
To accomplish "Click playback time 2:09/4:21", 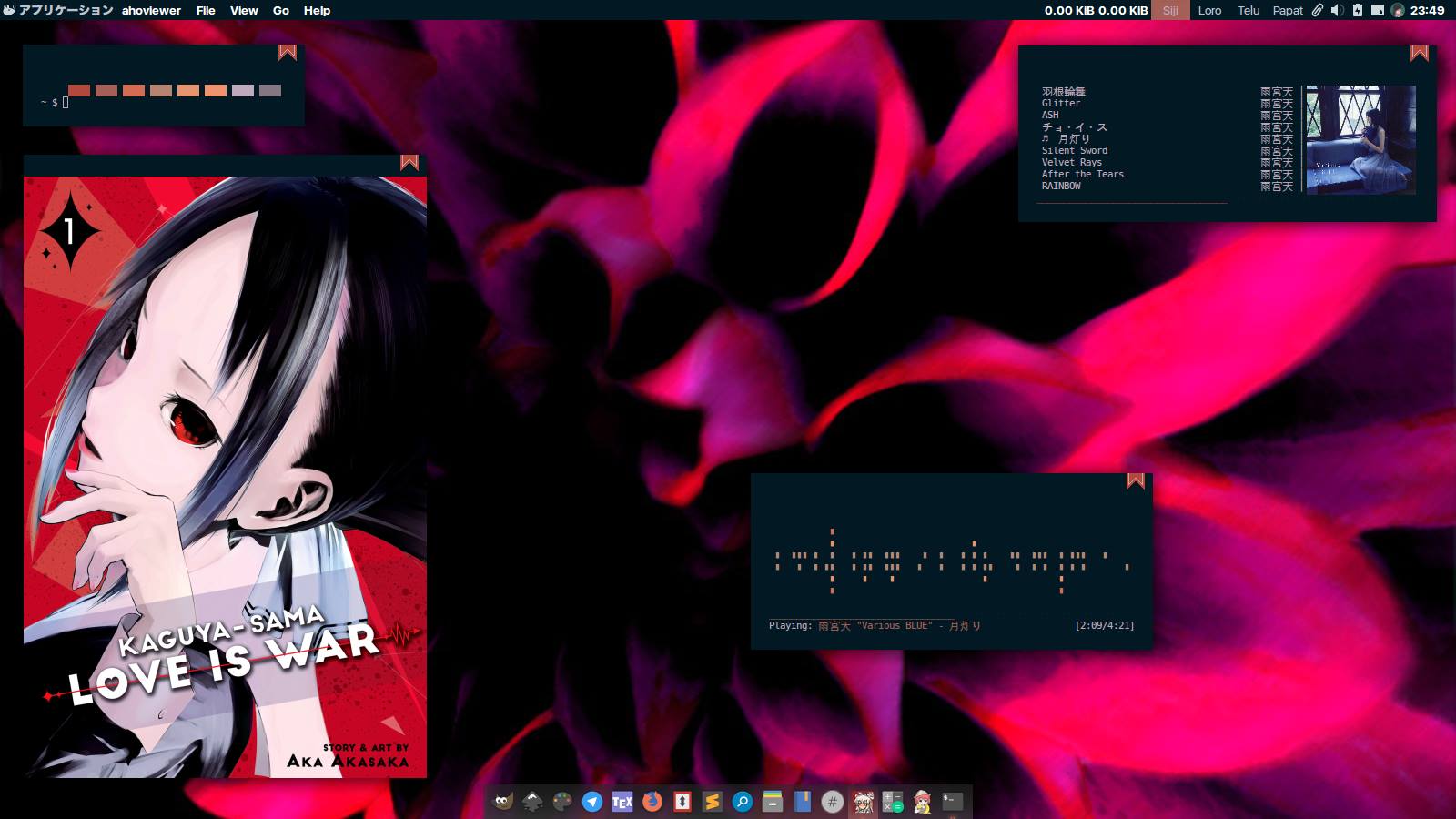I will tap(1105, 626).
